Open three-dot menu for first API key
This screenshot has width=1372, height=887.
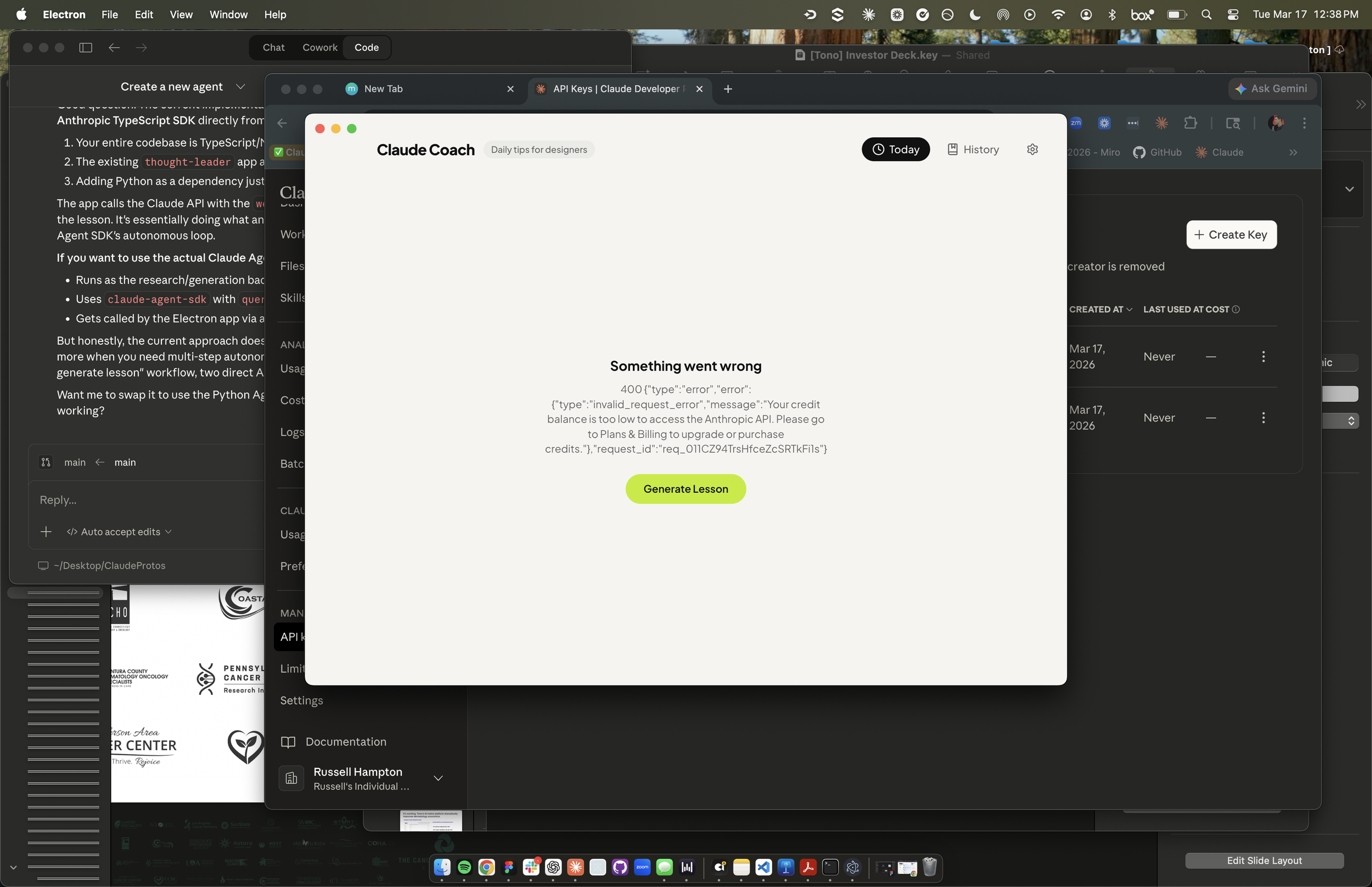pos(1263,357)
